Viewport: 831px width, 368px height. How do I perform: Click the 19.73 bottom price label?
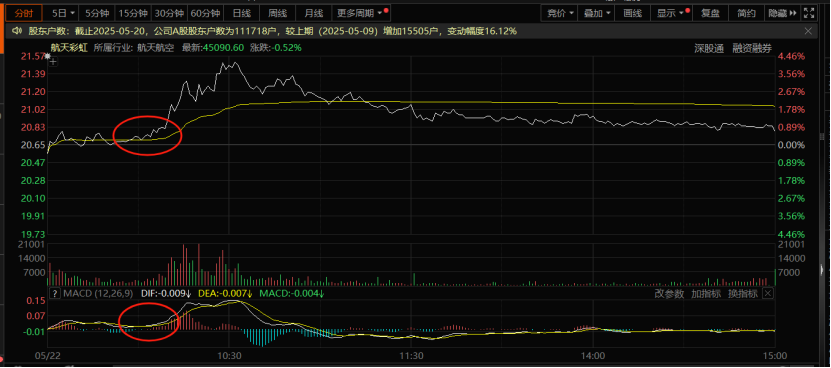coord(33,234)
